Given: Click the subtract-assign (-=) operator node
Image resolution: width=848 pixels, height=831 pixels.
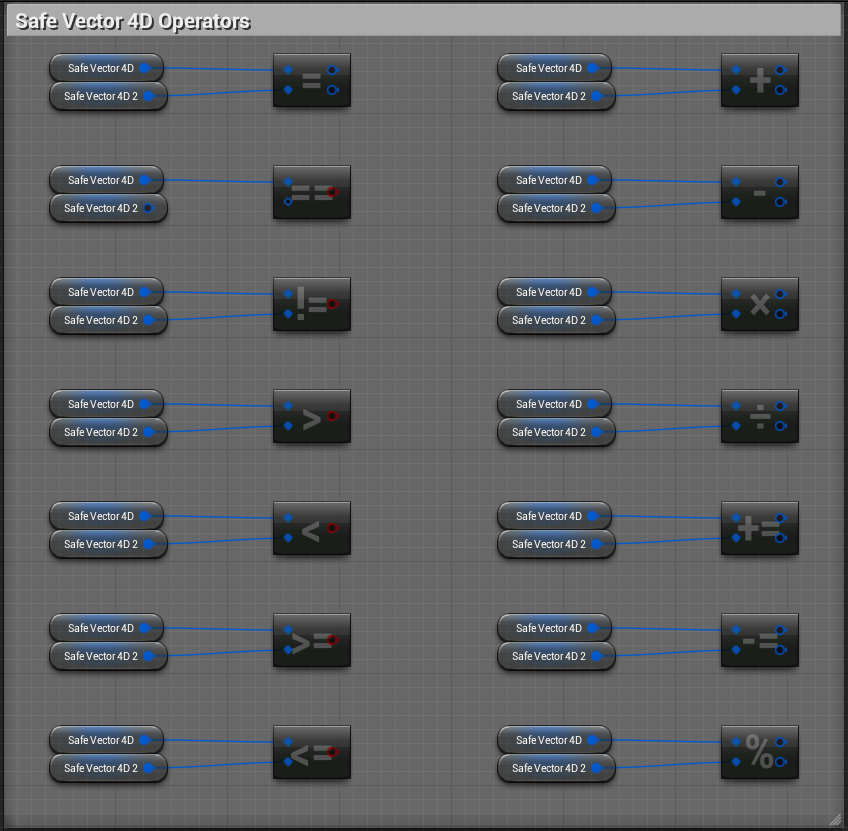Looking at the screenshot, I should coord(759,641).
